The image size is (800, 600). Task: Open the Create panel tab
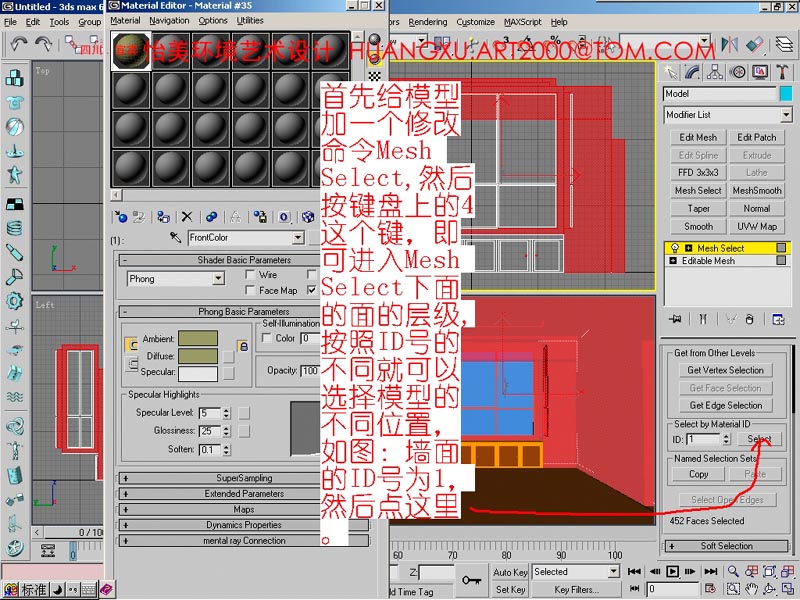670,72
